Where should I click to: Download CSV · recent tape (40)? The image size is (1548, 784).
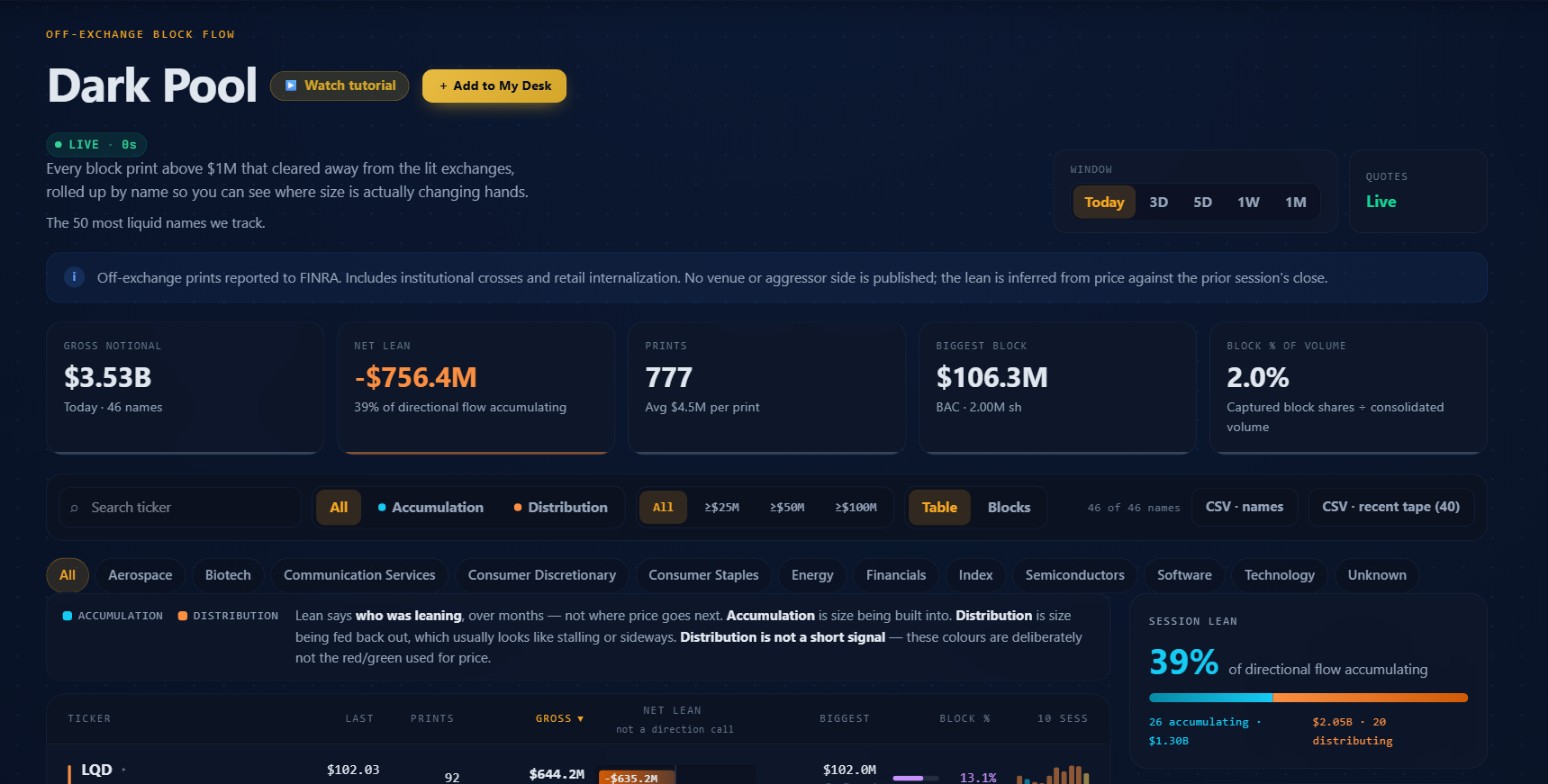(x=1390, y=507)
